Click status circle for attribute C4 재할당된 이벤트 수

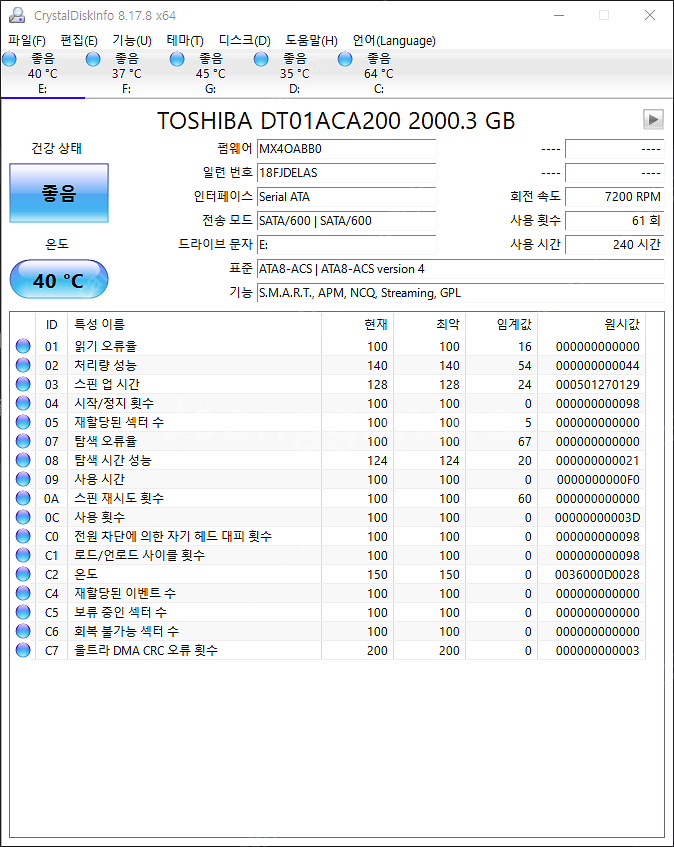23,593
